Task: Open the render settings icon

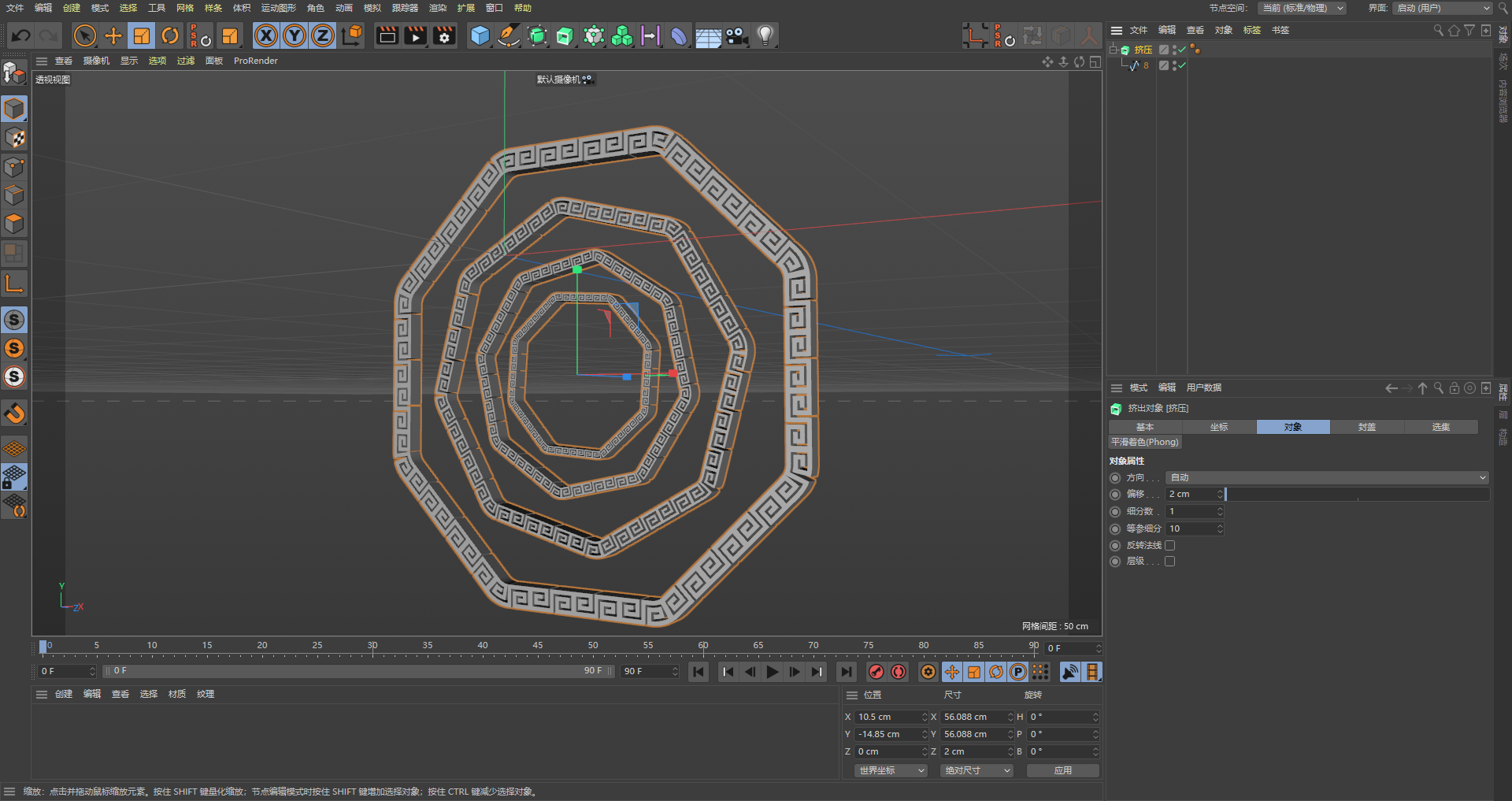Action: [x=444, y=35]
